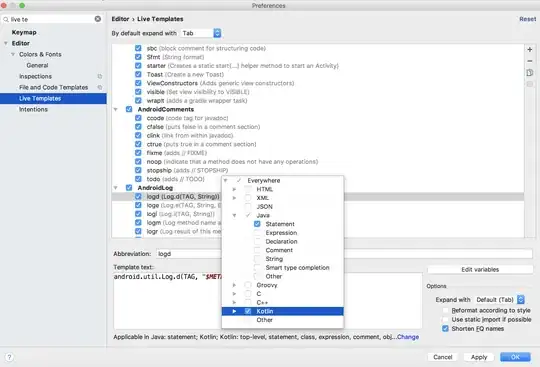540x367 pixels.
Task: Click the Inspections profile indicator icon
Action: [100, 76]
